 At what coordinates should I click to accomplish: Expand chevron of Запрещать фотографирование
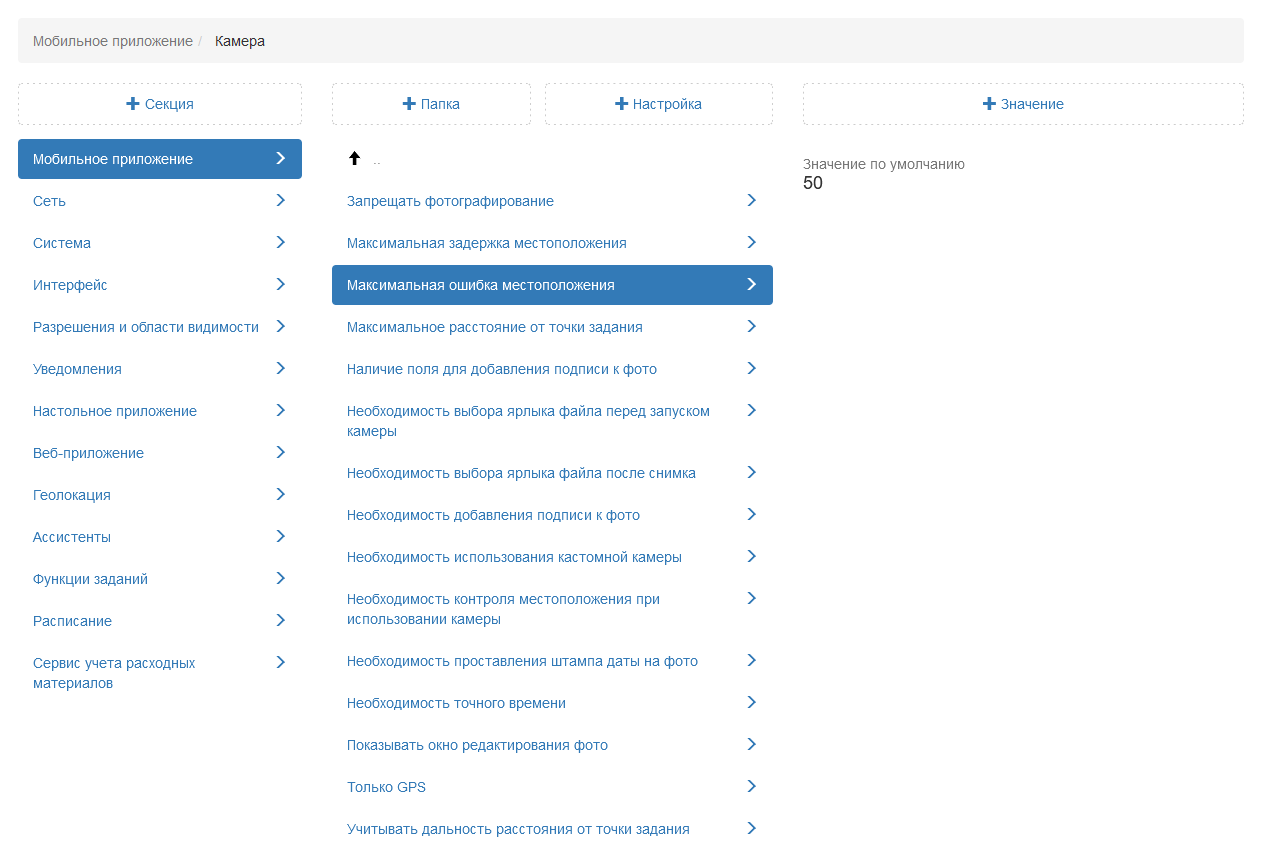pyautogui.click(x=752, y=200)
